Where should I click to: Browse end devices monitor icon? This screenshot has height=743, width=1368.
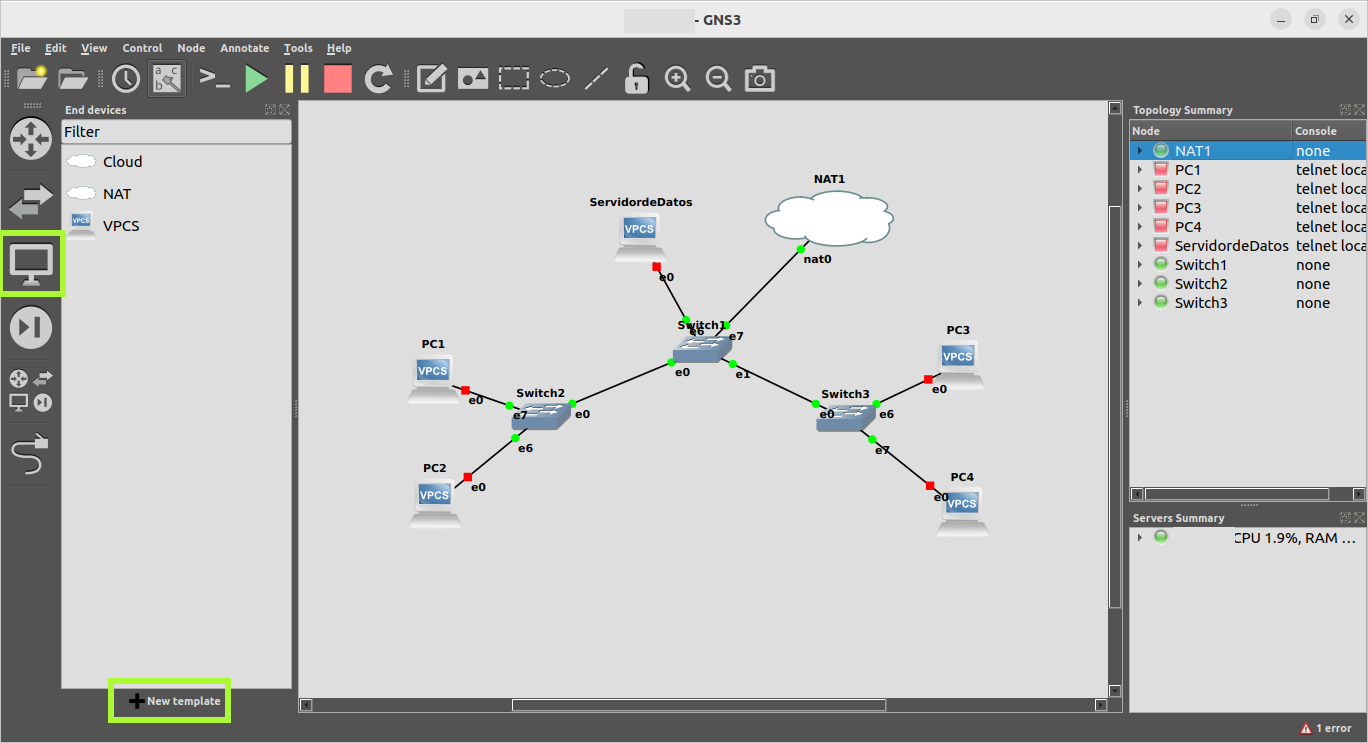(31, 264)
